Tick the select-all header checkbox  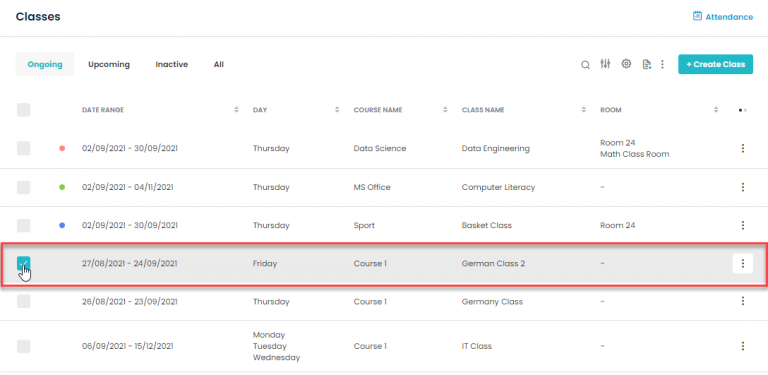(x=24, y=110)
